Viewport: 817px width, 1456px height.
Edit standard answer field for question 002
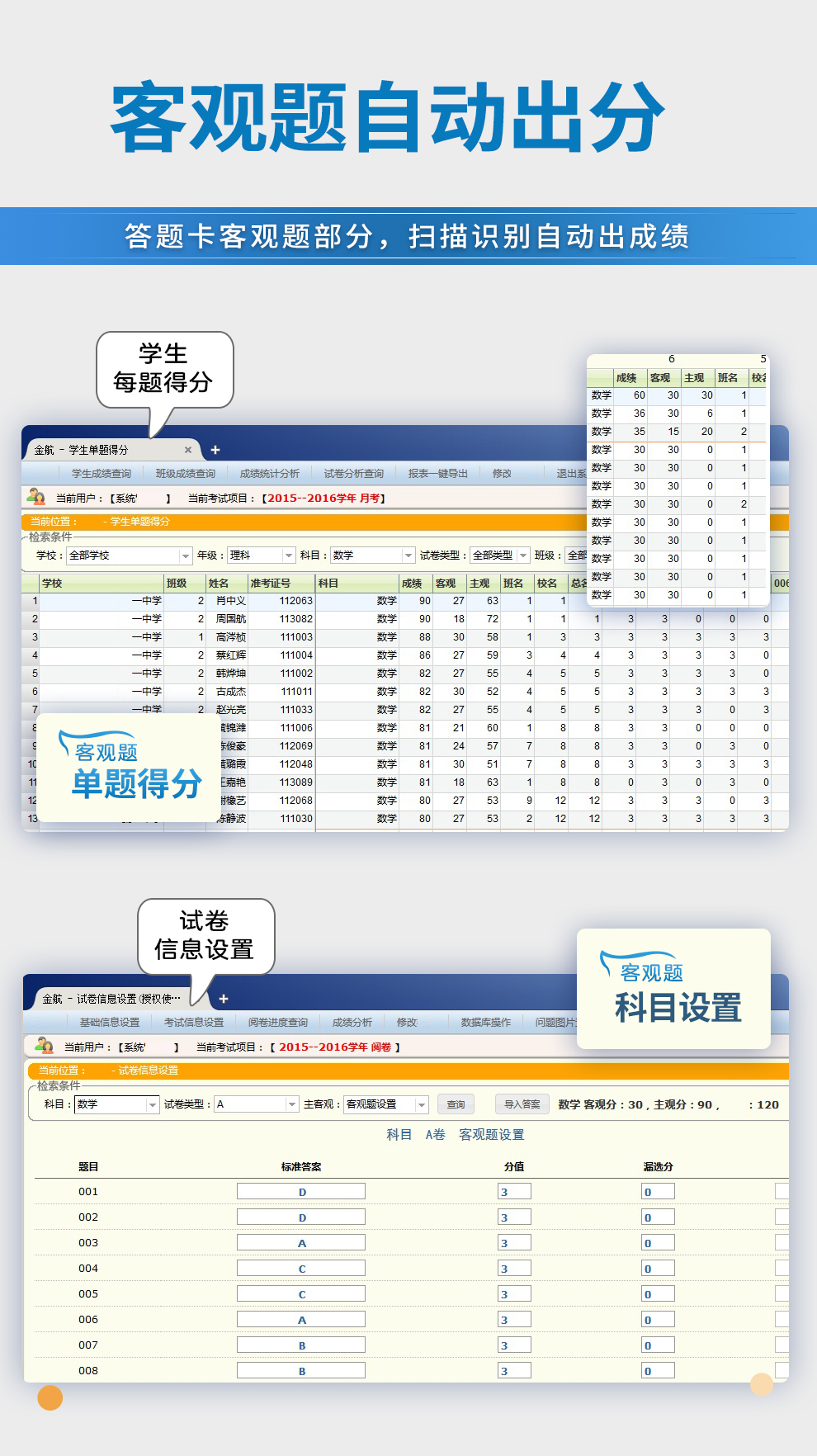tap(301, 1217)
